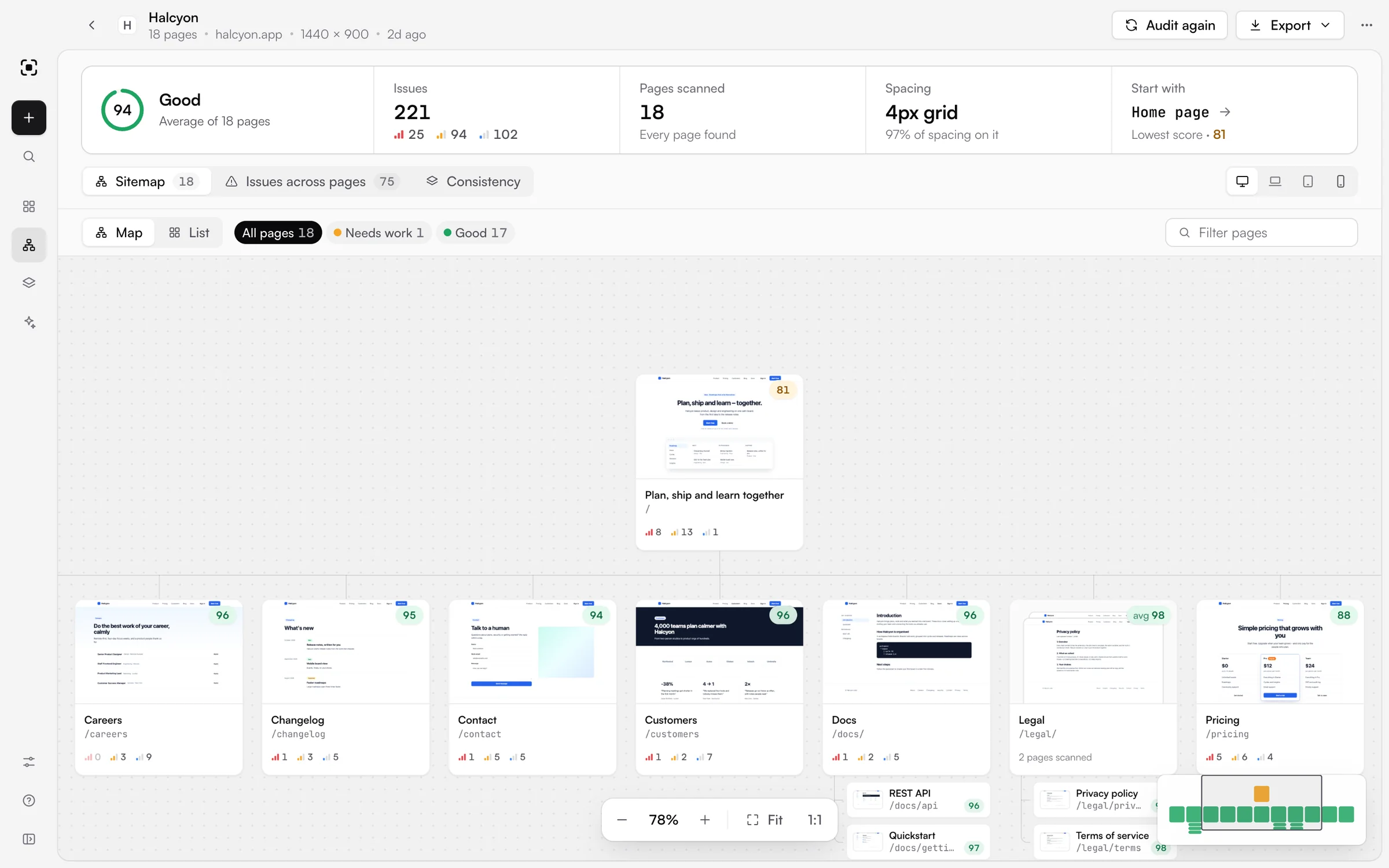This screenshot has height=868, width=1389.
Task: Filter by Good 17 pages
Action: 475,233
